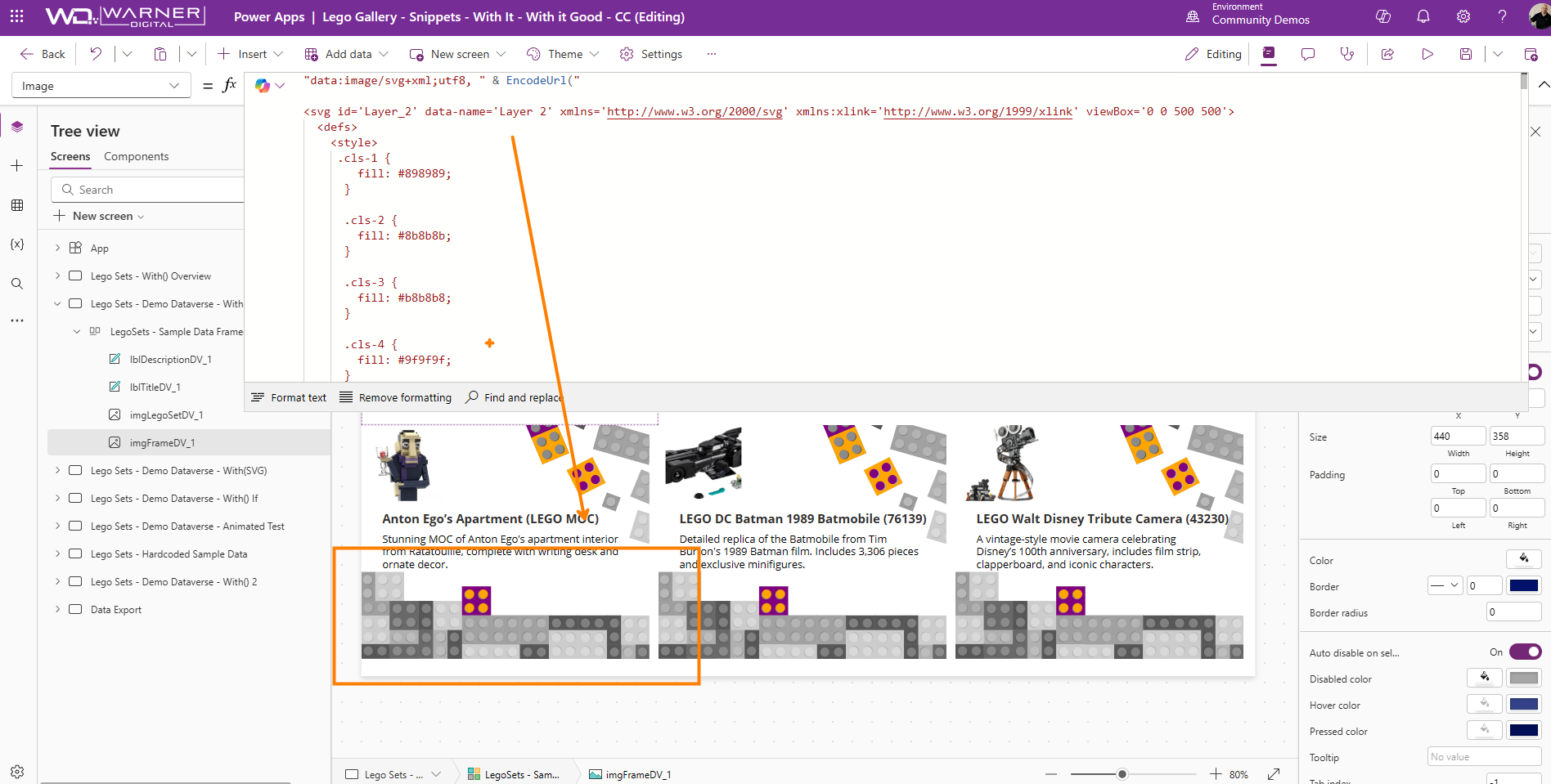Viewport: 1551px width, 784px height.
Task: Open the New screen toolbar menu
Action: (x=457, y=54)
